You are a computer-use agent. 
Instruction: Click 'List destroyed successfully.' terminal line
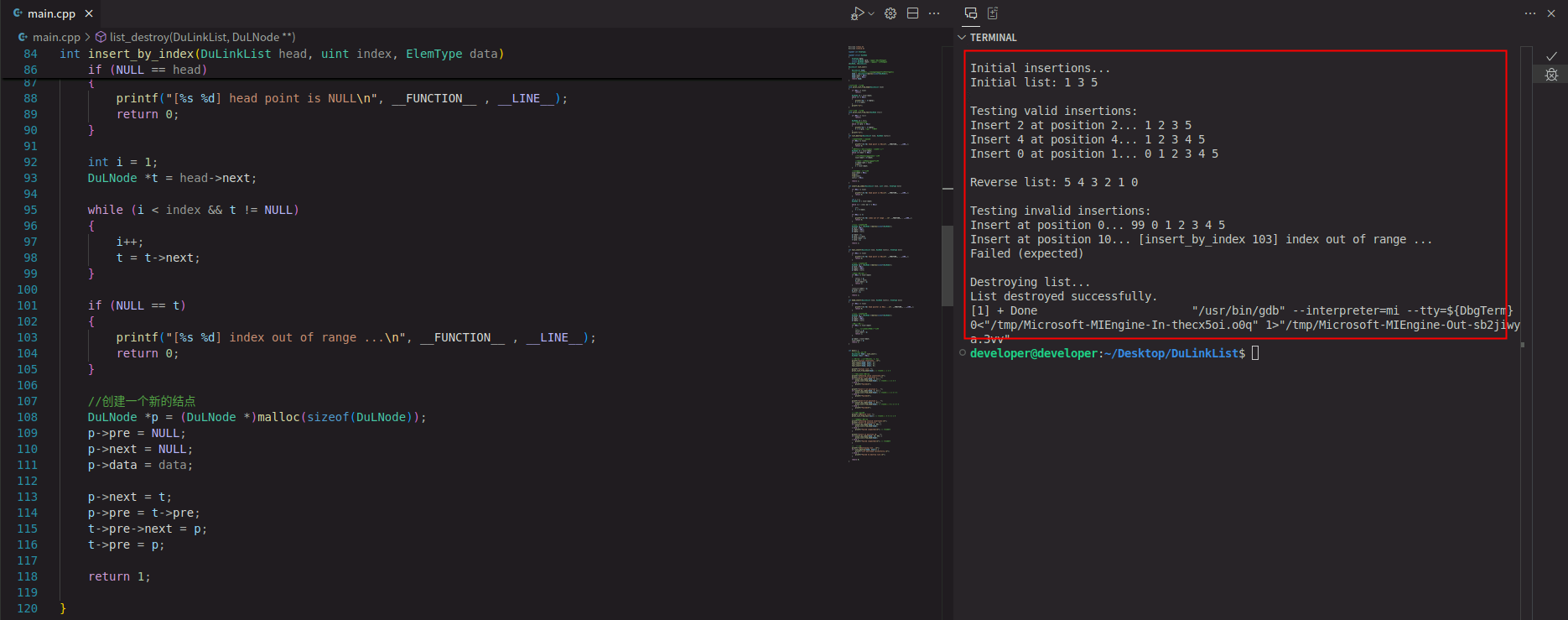coord(1064,296)
